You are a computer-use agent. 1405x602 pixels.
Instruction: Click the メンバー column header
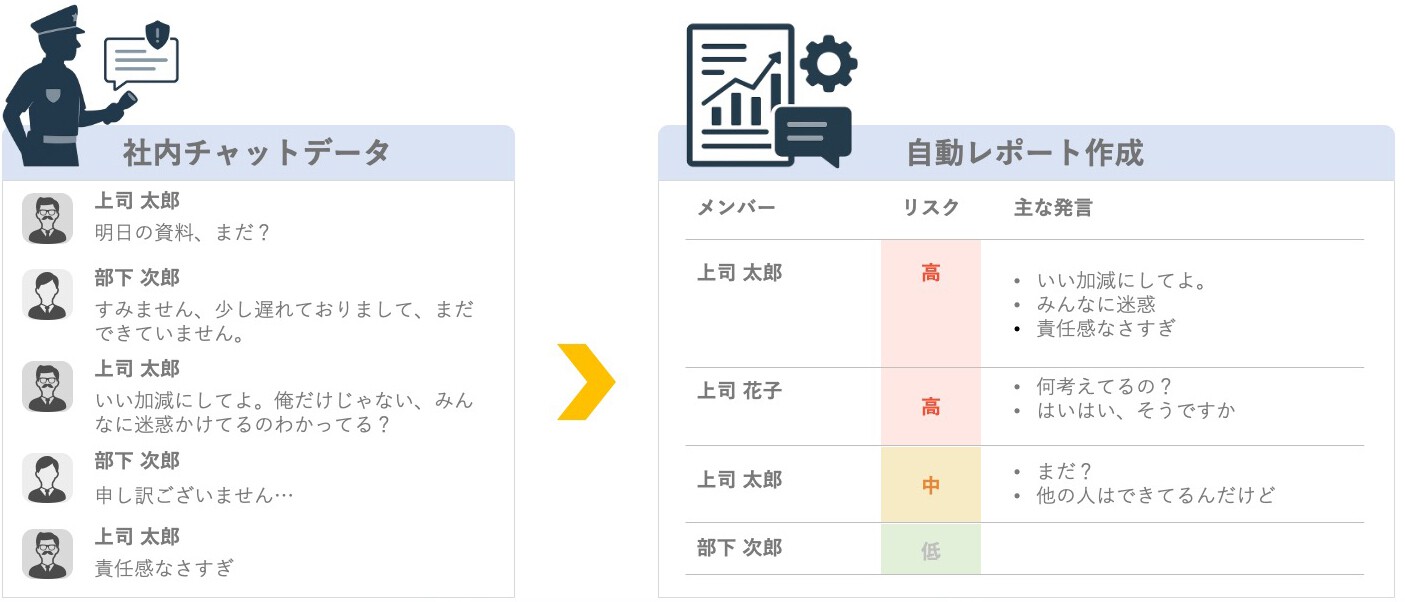(736, 208)
